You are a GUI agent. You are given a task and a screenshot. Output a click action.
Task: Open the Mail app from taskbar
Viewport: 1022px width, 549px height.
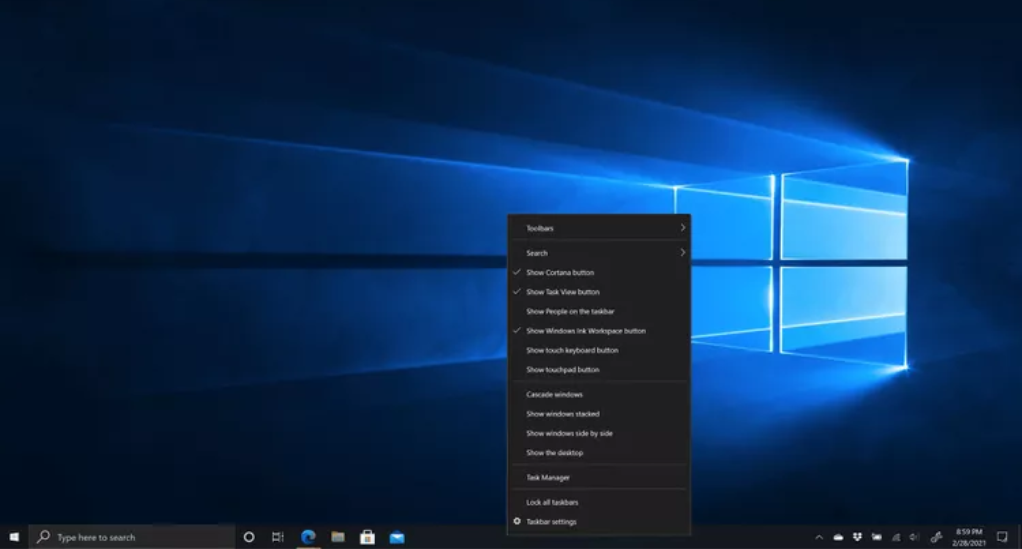397,537
